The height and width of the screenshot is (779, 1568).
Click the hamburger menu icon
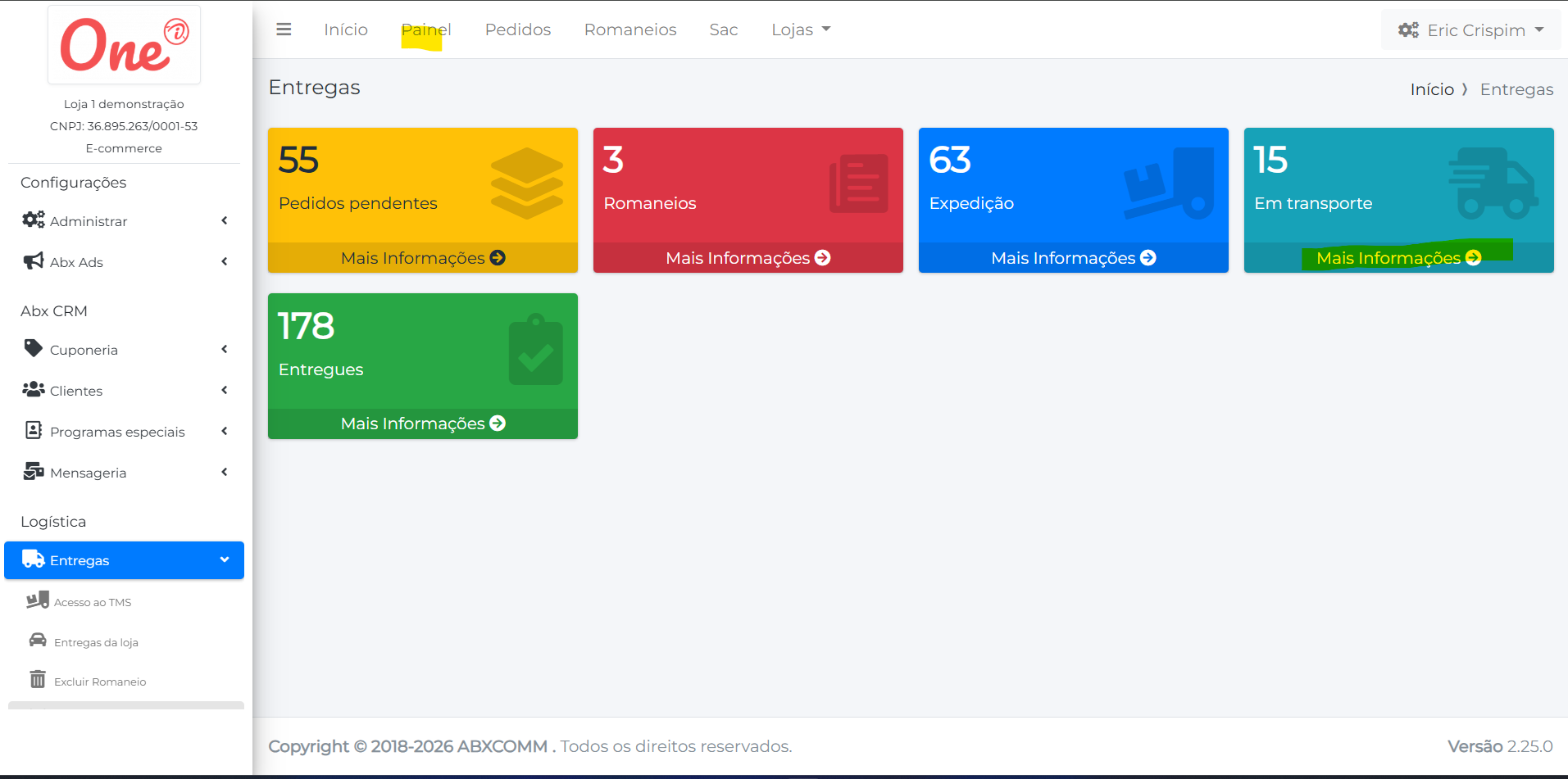coord(284,29)
